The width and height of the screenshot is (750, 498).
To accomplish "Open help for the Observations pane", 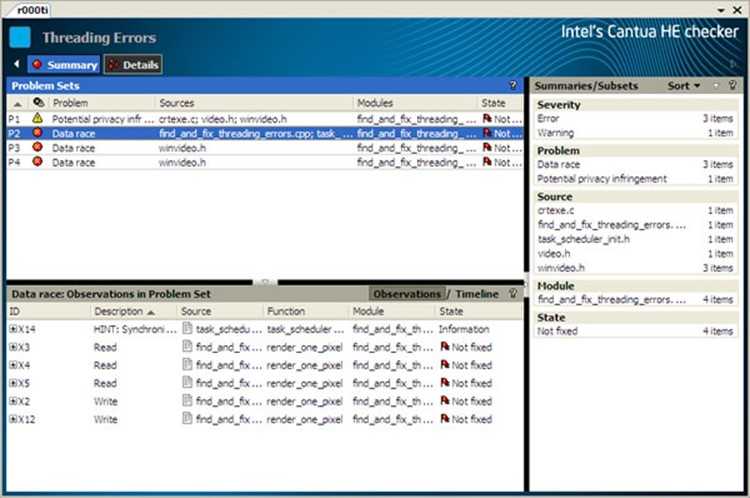I will [513, 293].
